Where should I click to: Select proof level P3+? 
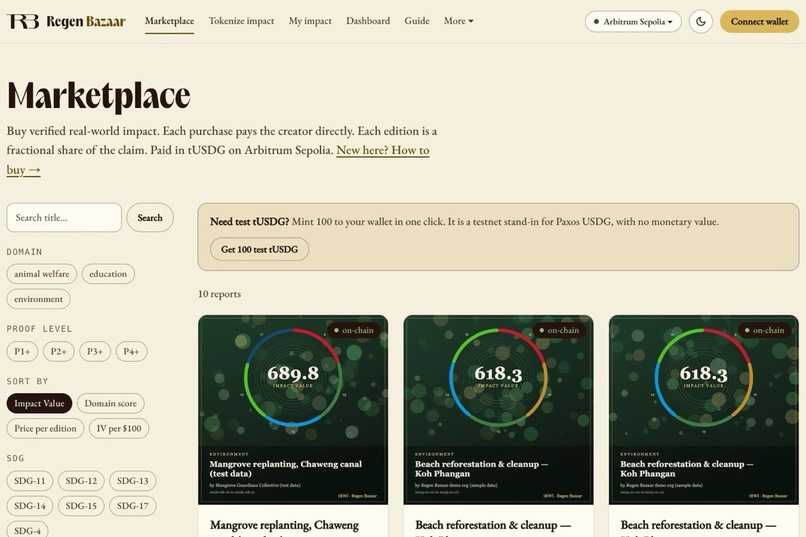(x=95, y=351)
